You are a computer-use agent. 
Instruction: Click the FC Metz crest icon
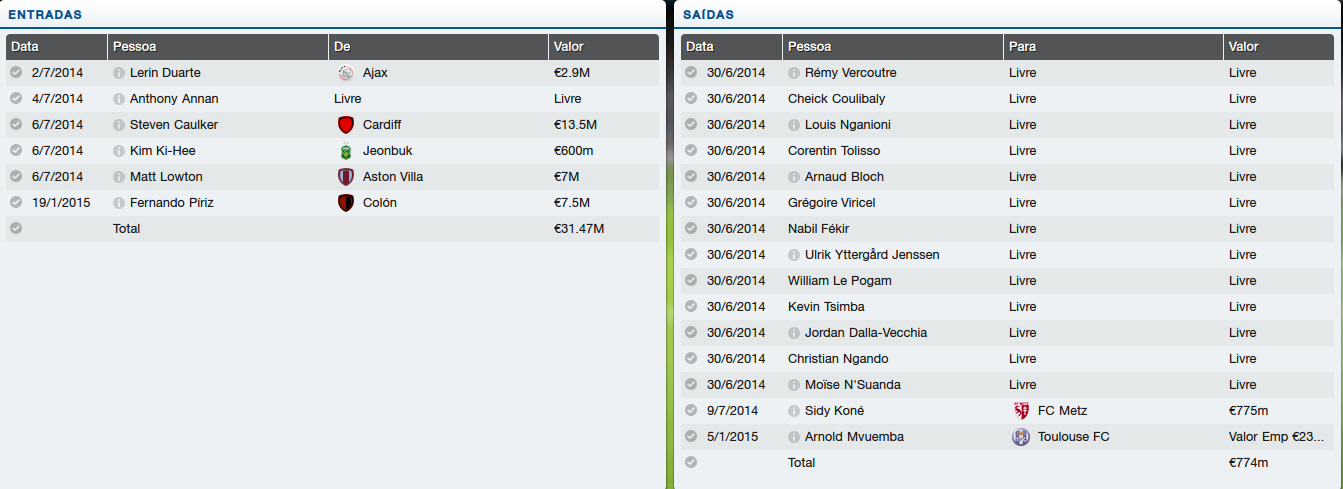click(1021, 411)
